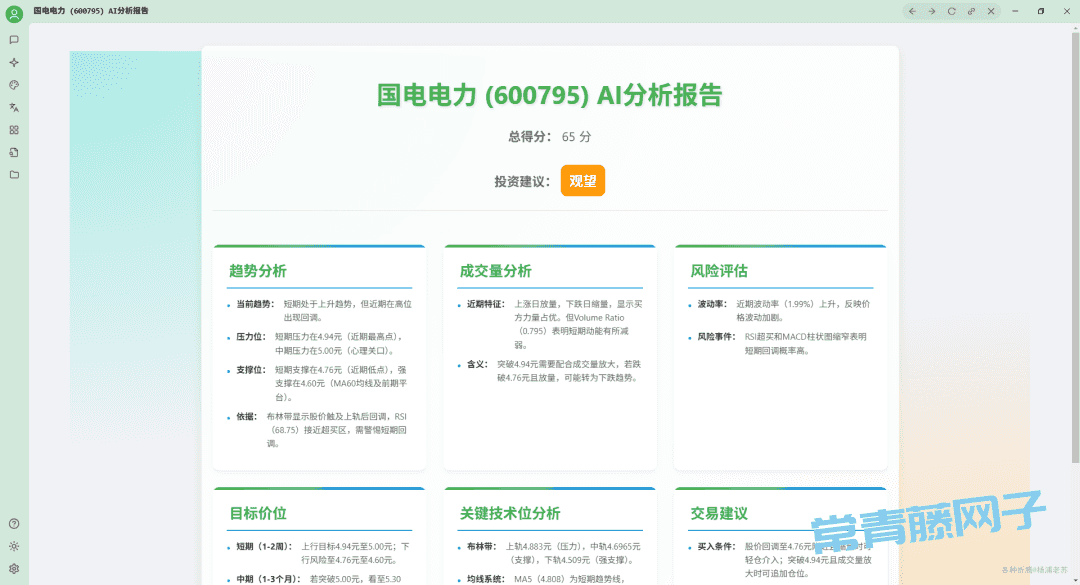Open the translate icon in sidebar
Screen dimensions: 1080x585
click(x=14, y=107)
